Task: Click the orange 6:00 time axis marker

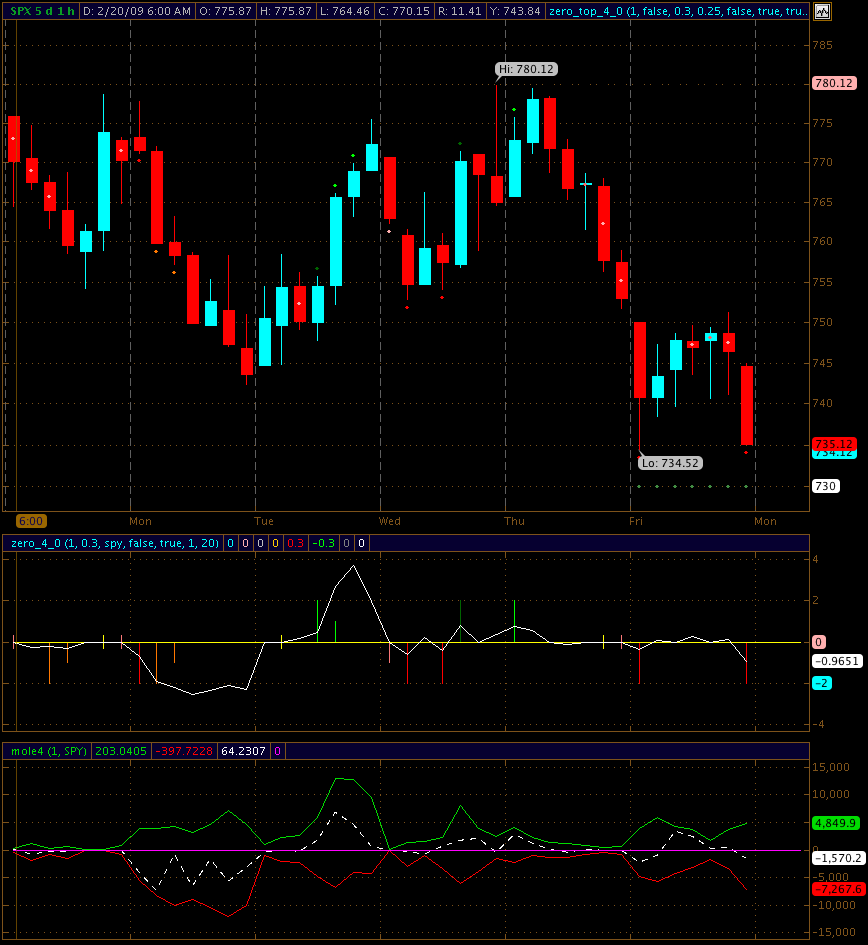Action: pyautogui.click(x=30, y=521)
